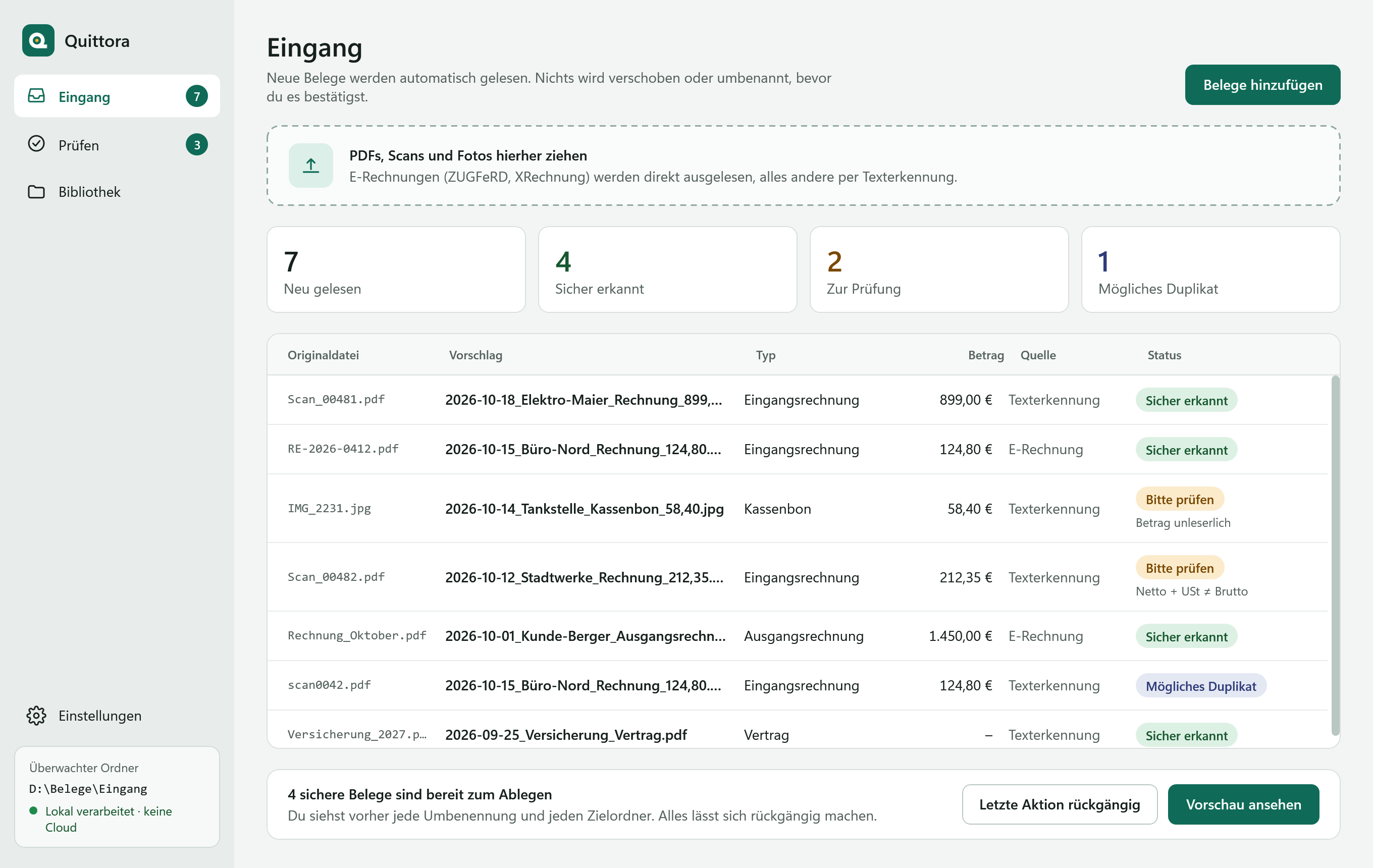
Task: Open the Bibliothek section in sidebar
Action: point(117,191)
